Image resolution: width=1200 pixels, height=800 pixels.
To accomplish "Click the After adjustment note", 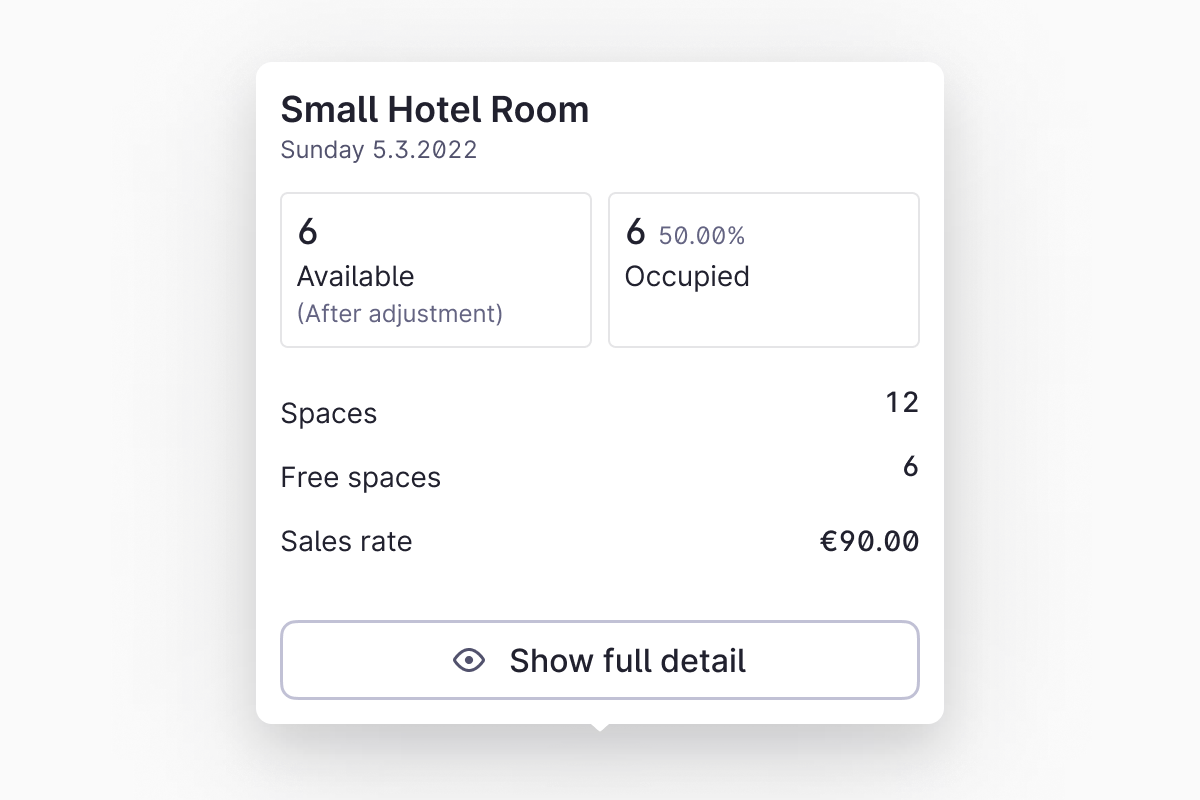I will [399, 314].
